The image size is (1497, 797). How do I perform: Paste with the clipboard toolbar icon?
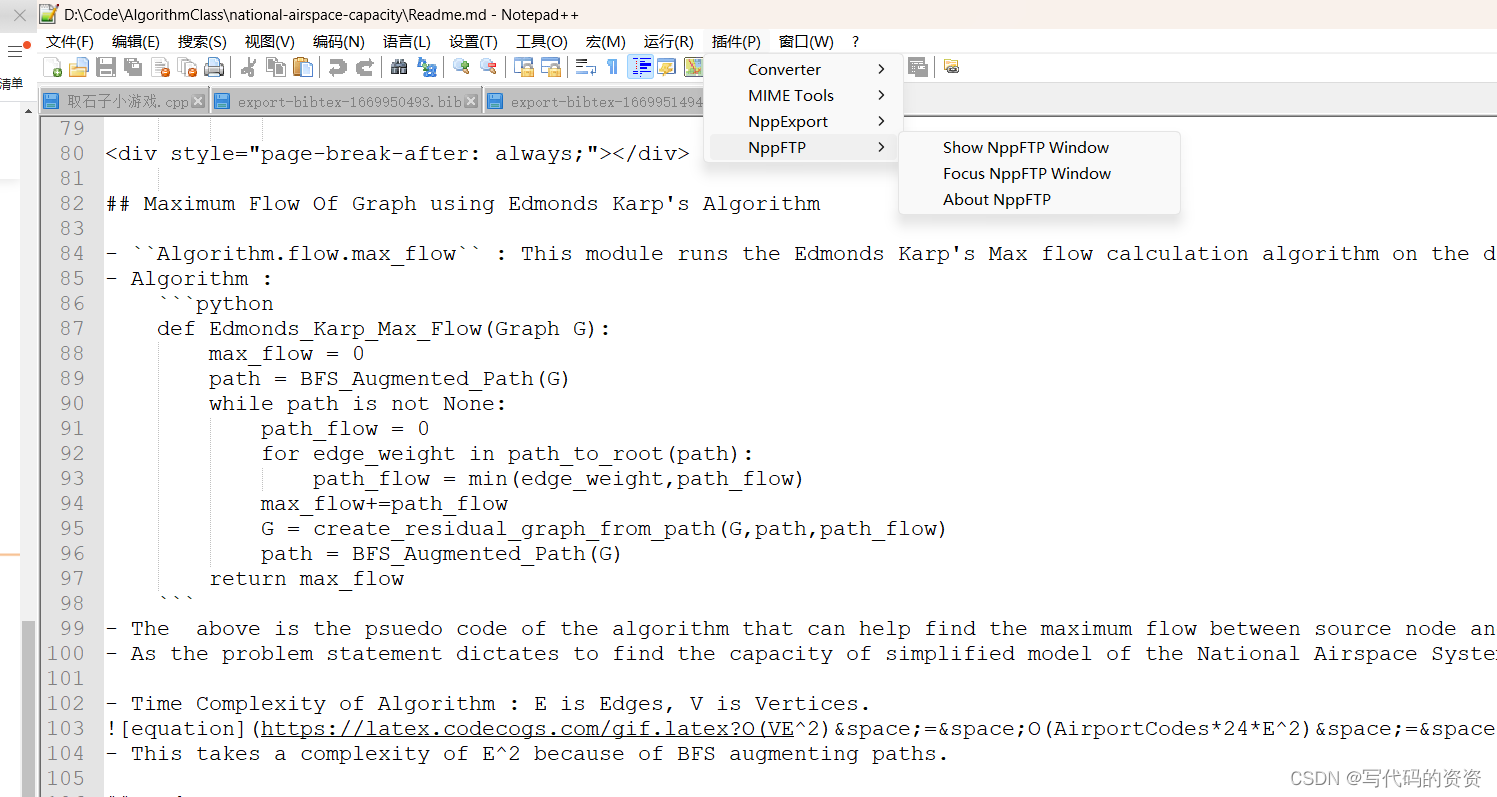pyautogui.click(x=303, y=67)
